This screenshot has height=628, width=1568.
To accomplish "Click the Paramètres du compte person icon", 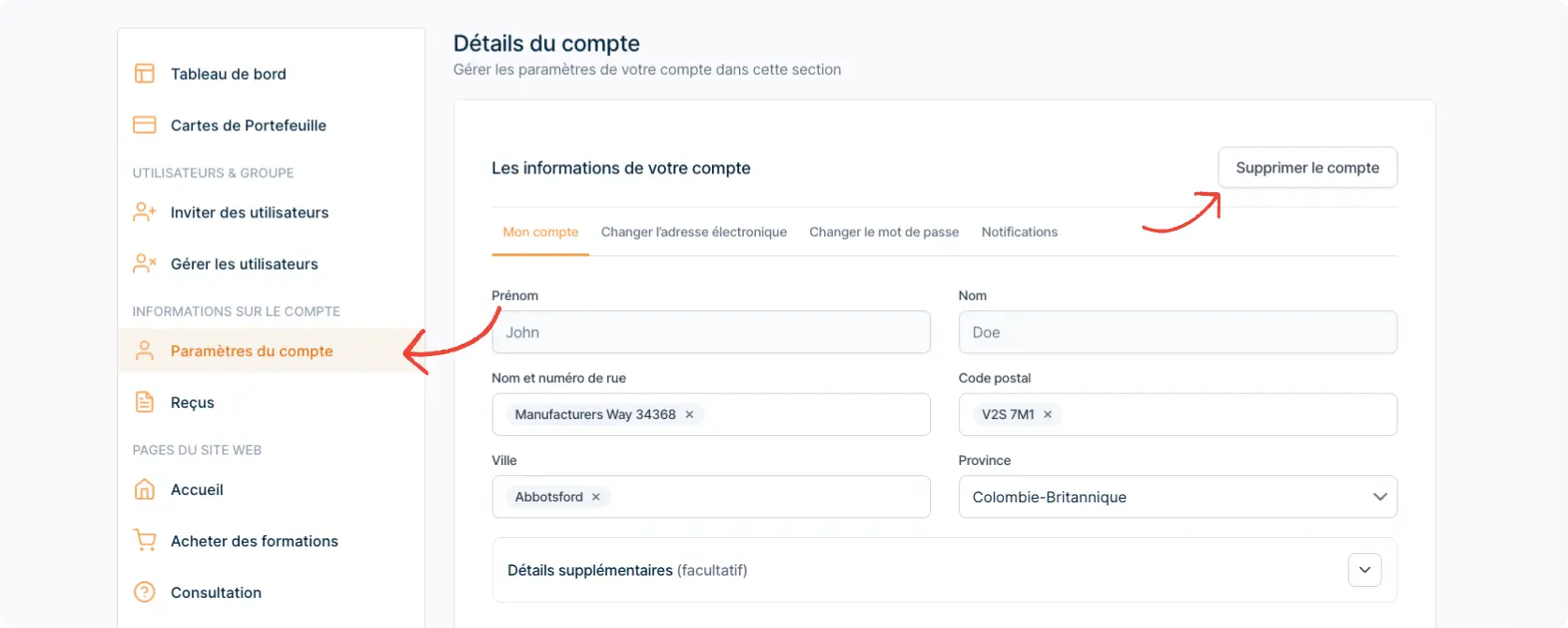I will tap(144, 351).
